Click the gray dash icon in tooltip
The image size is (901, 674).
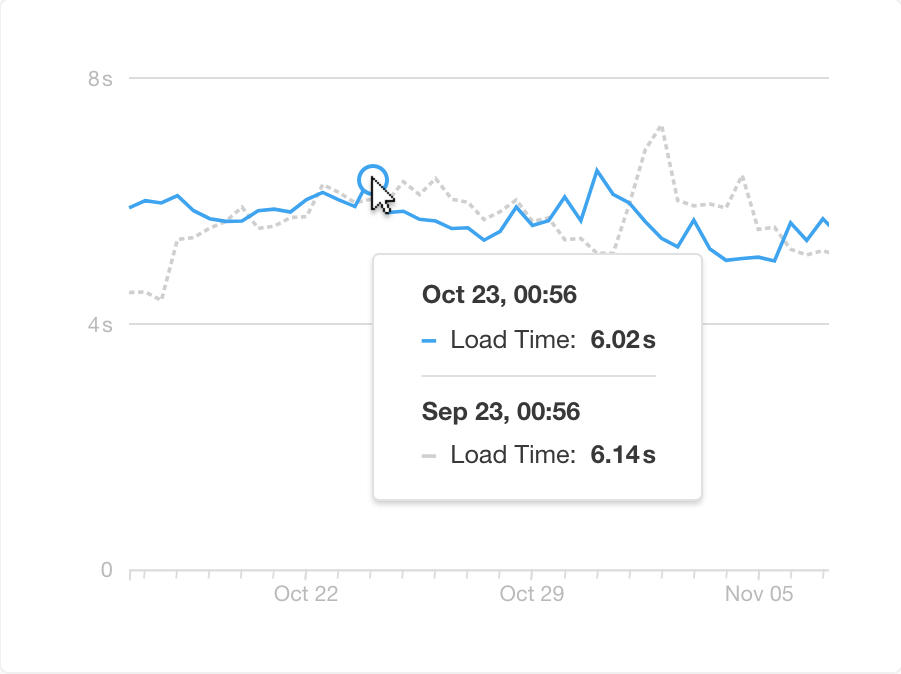(x=429, y=456)
